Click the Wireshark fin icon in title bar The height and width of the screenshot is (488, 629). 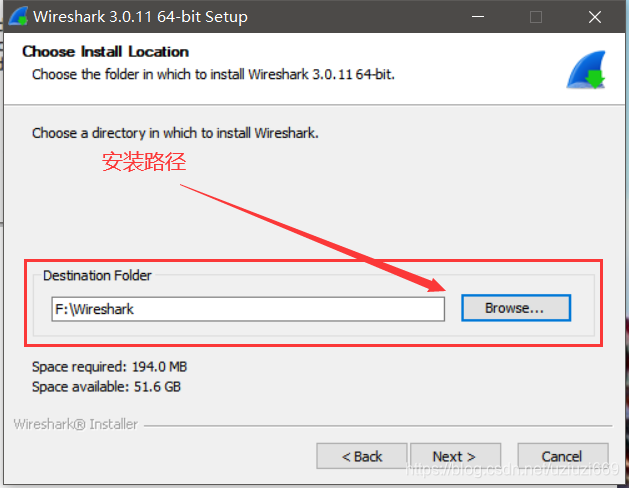point(18,16)
